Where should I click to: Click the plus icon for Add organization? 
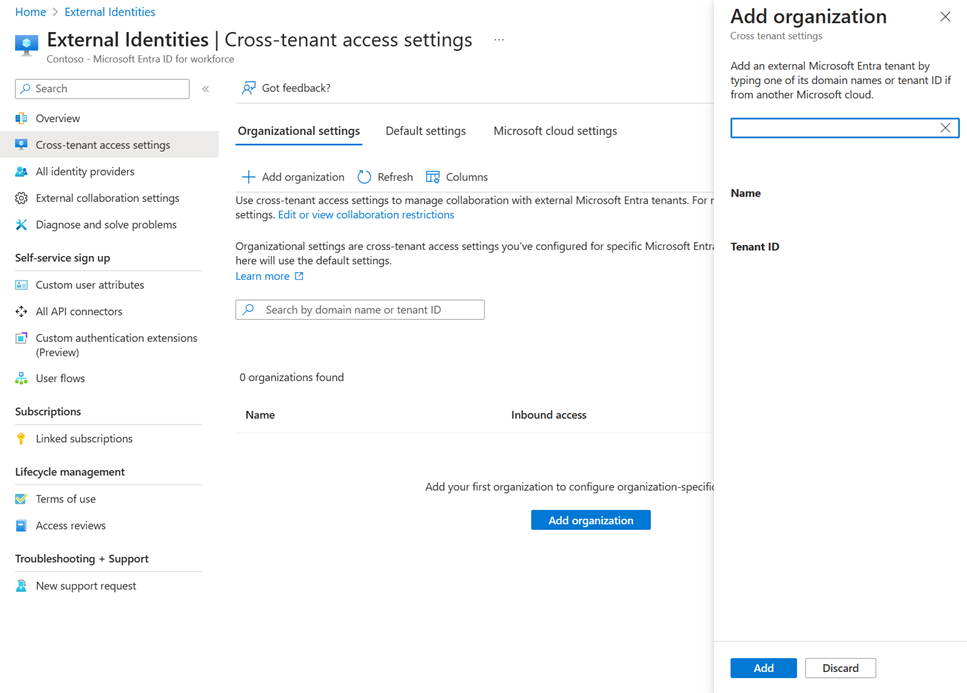pyautogui.click(x=249, y=177)
